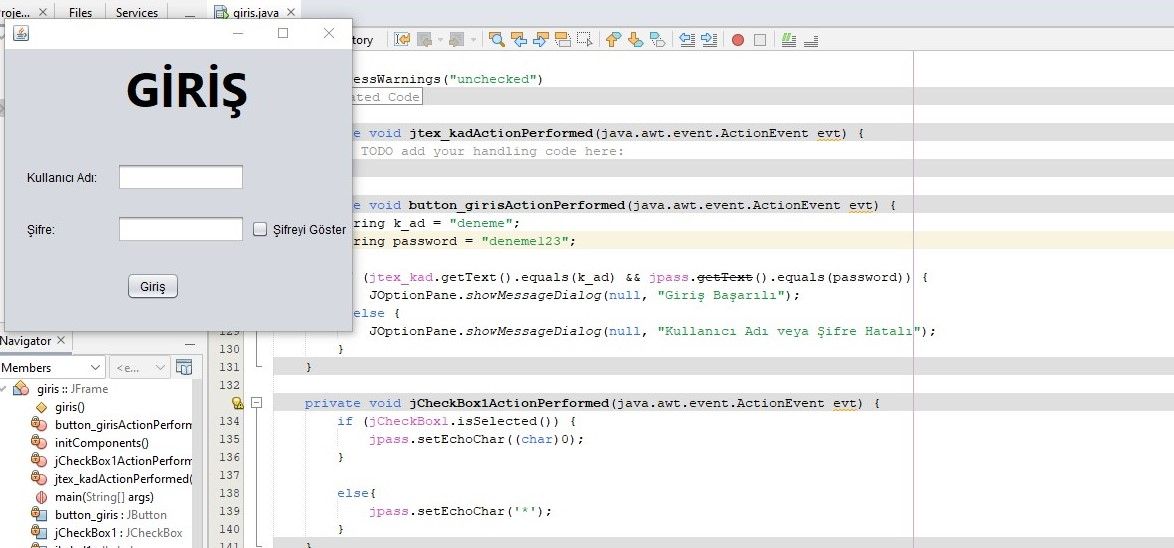This screenshot has width=1174, height=548.
Task: Click the Comment icon with green bars
Action: click(x=788, y=40)
